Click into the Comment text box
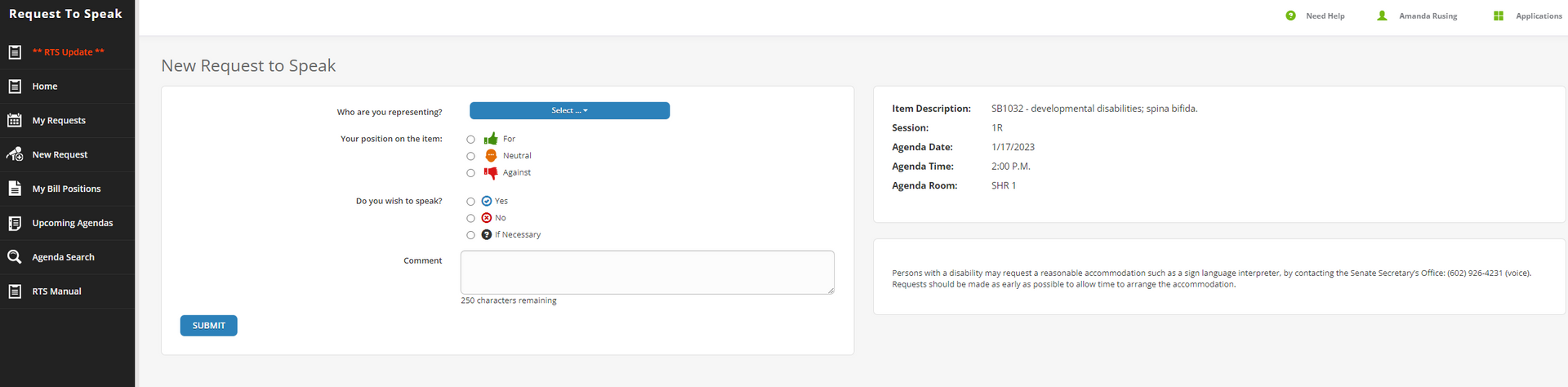Image resolution: width=1568 pixels, height=387 pixels. [x=648, y=273]
